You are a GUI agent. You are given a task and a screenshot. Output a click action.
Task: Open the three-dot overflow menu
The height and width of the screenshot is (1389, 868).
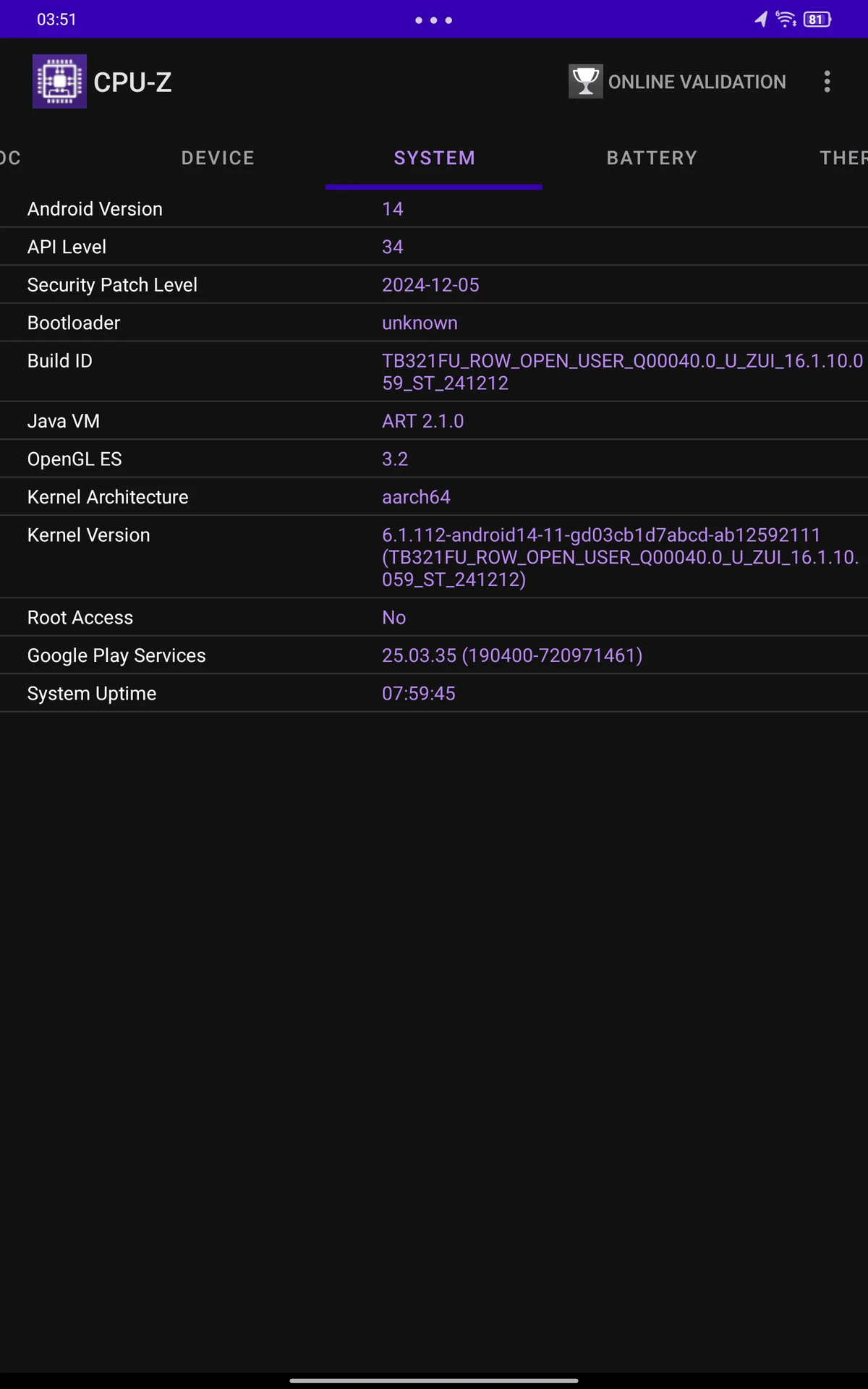pyautogui.click(x=827, y=81)
